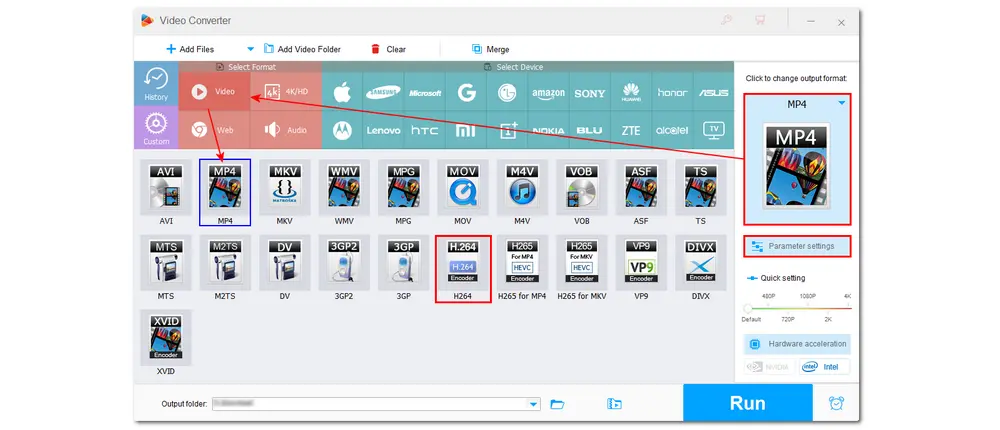Open Parameter settings

click(797, 246)
